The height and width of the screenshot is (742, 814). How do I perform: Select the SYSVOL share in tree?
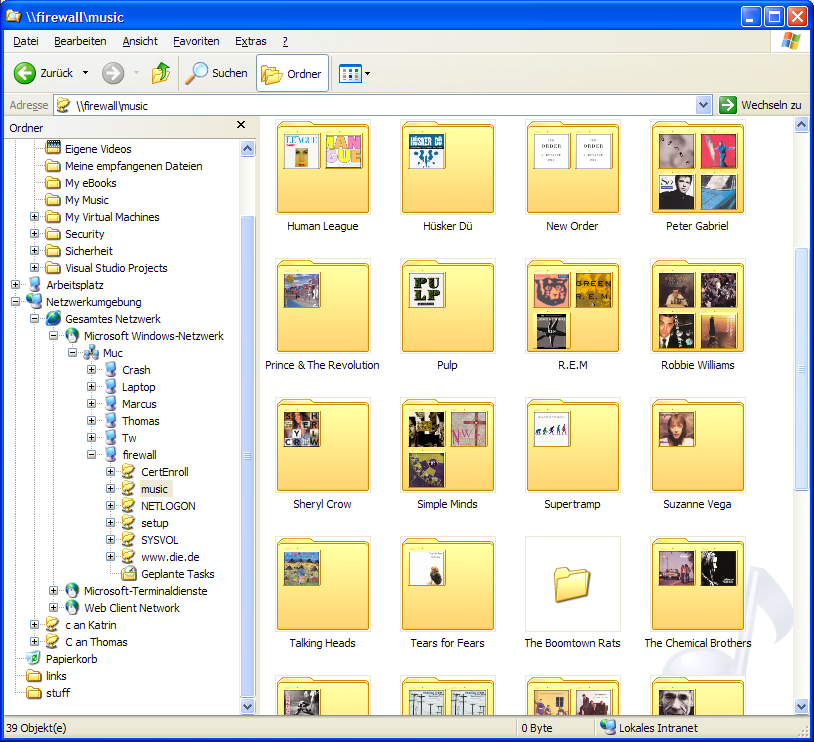click(159, 540)
